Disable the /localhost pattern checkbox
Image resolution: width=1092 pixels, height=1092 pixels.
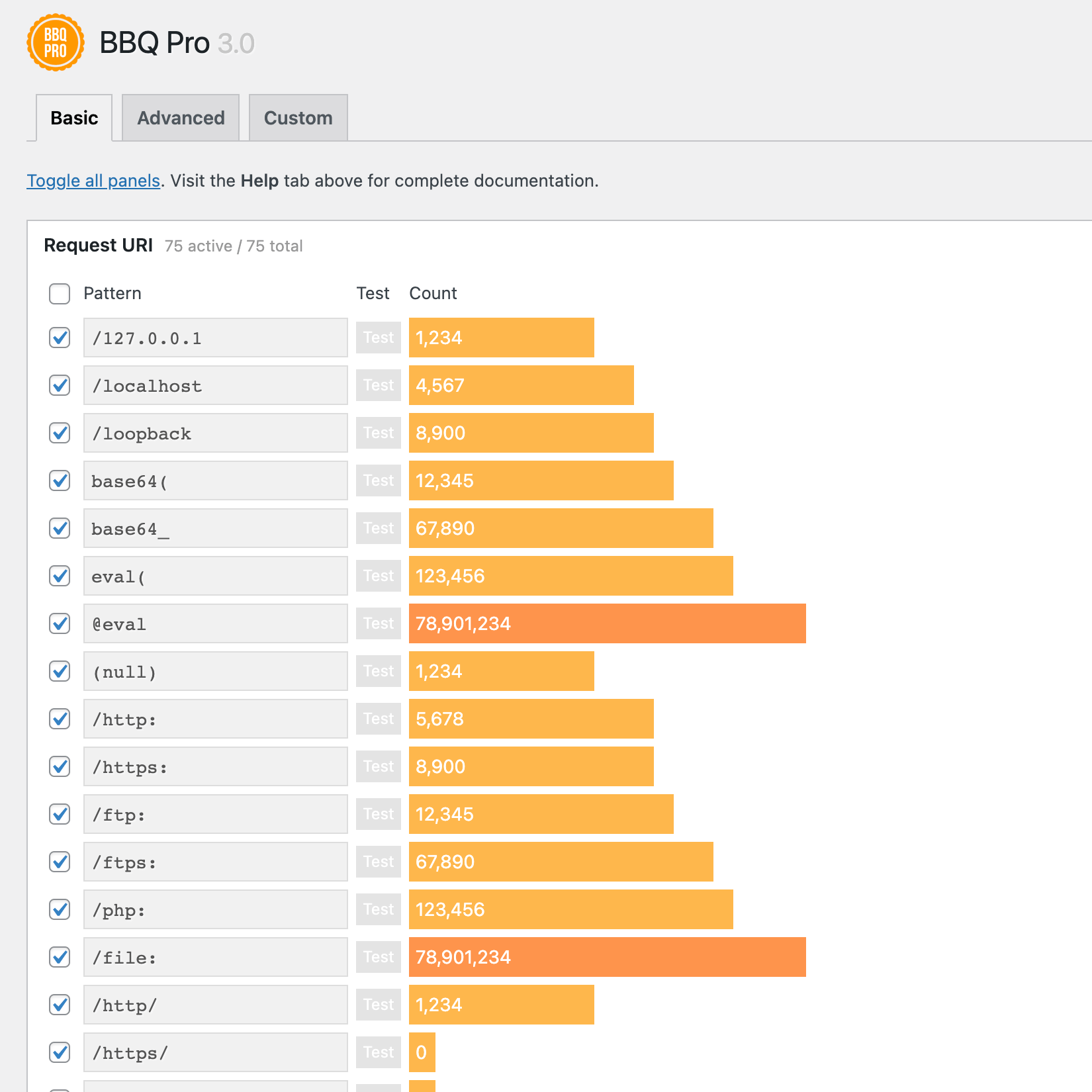click(60, 385)
